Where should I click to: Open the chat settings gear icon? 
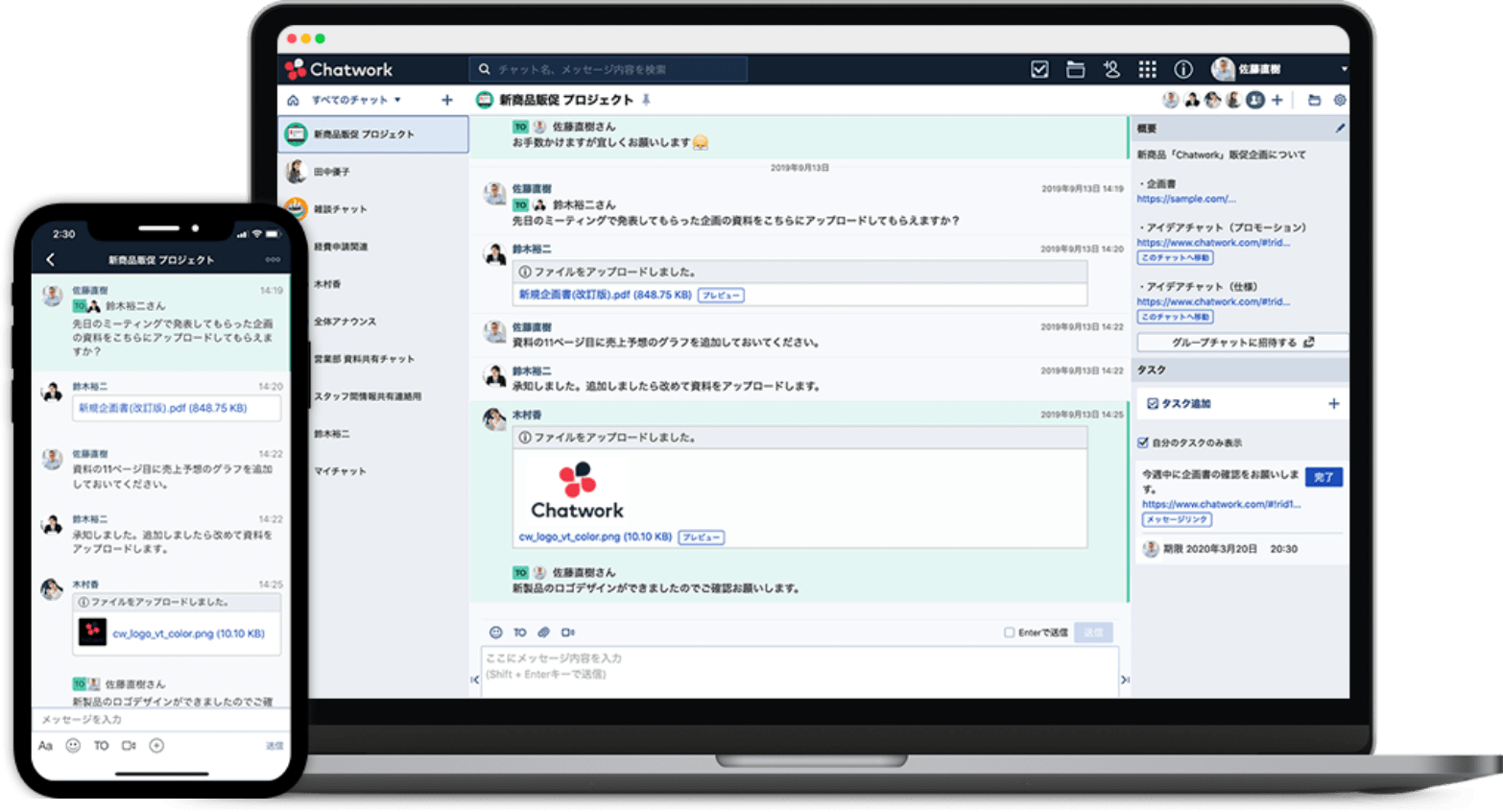coord(1340,100)
